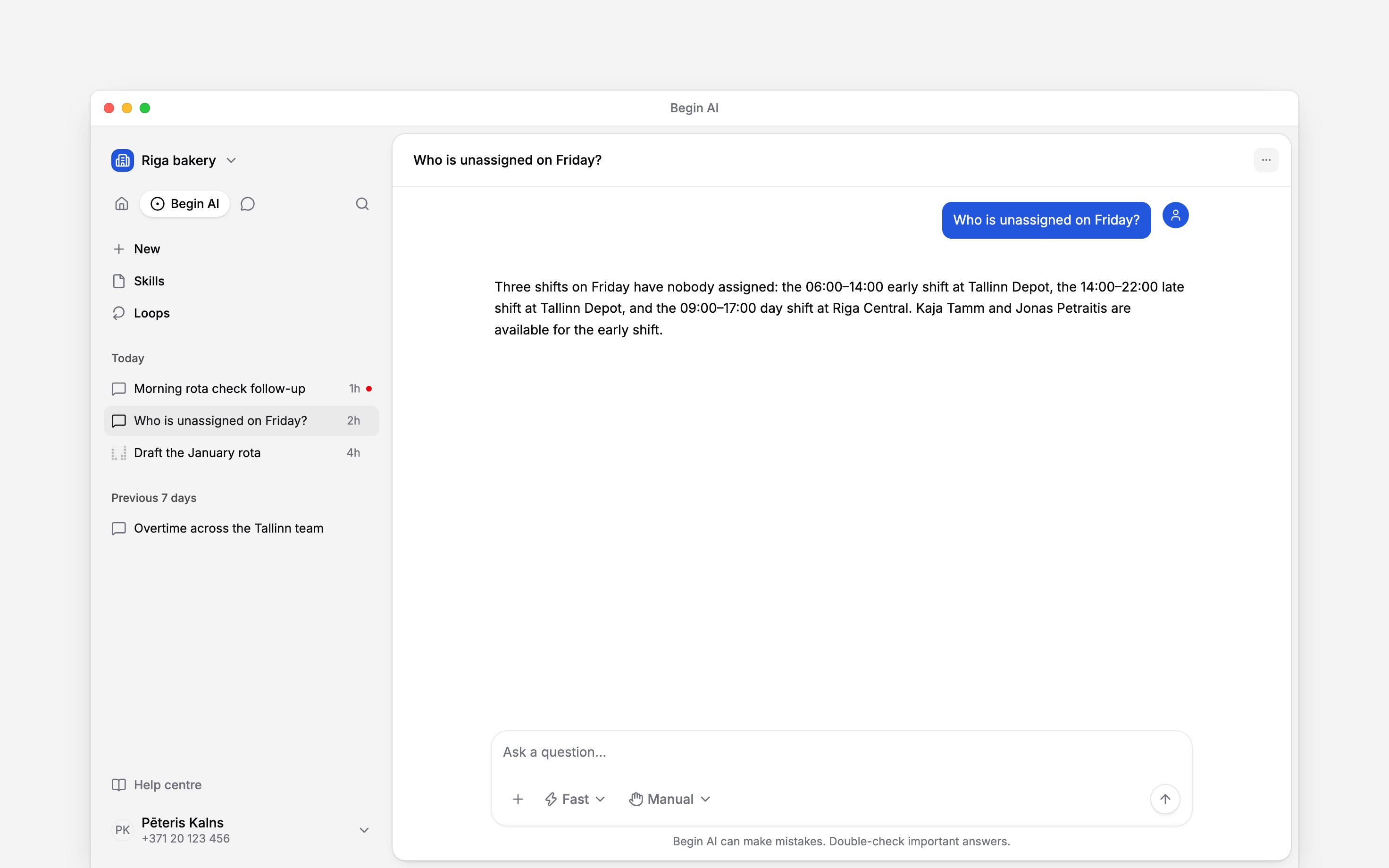This screenshot has width=1389, height=868.
Task: Click the blue user message bubble
Action: coord(1046,220)
